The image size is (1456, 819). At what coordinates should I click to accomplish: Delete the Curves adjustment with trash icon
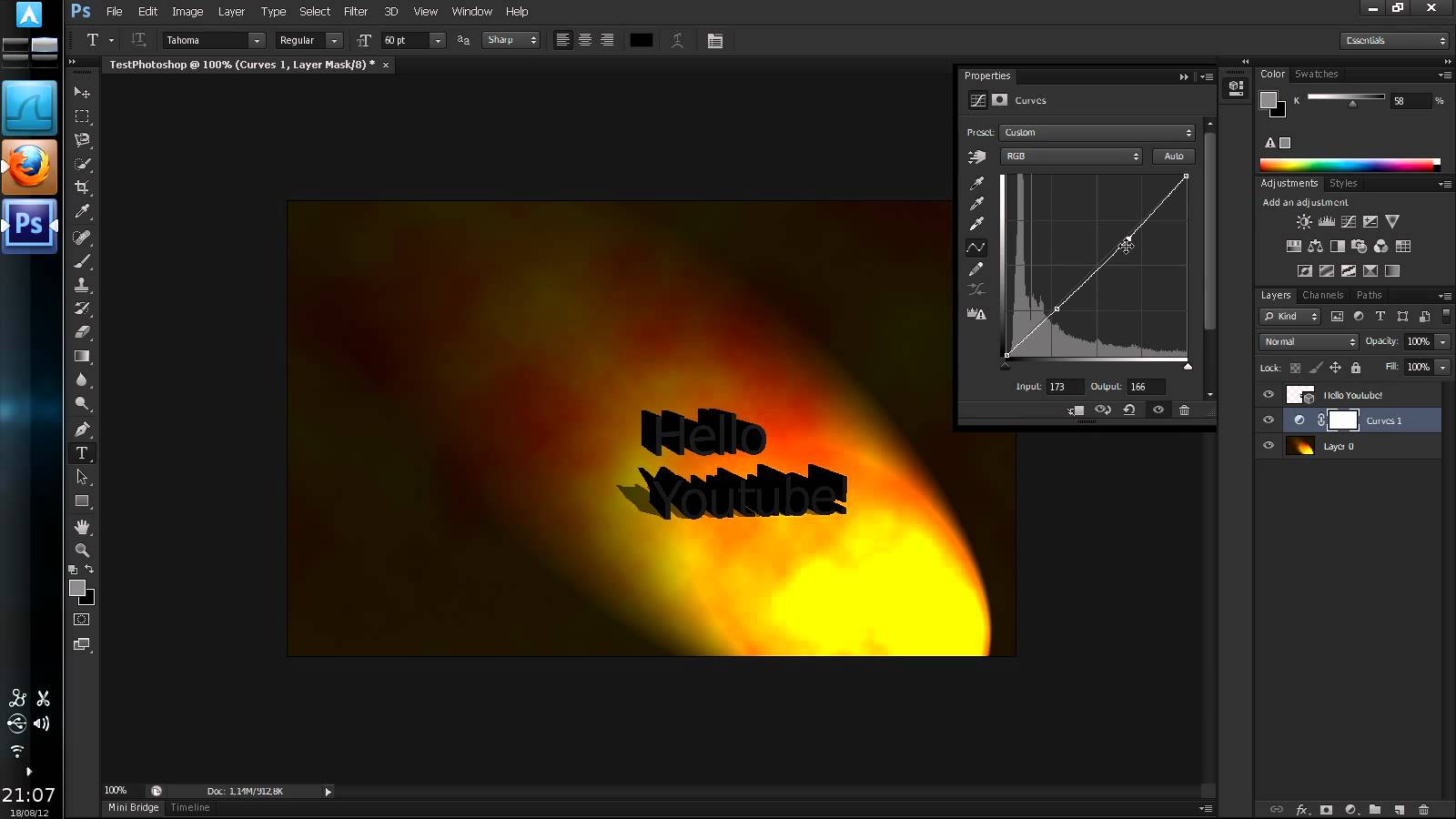tap(1184, 410)
